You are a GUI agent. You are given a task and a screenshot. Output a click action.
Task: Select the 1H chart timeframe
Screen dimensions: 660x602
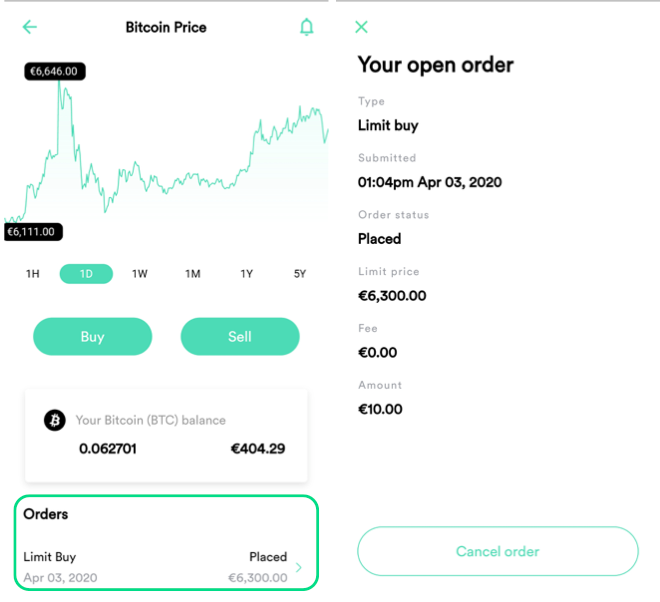33,274
